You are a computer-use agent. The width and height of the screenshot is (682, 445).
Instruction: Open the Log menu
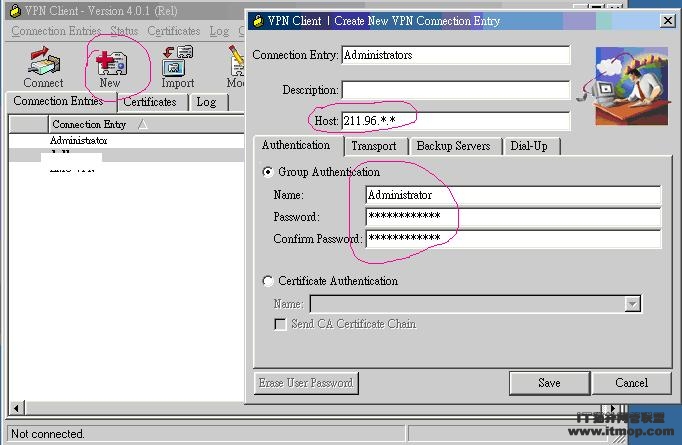219,31
